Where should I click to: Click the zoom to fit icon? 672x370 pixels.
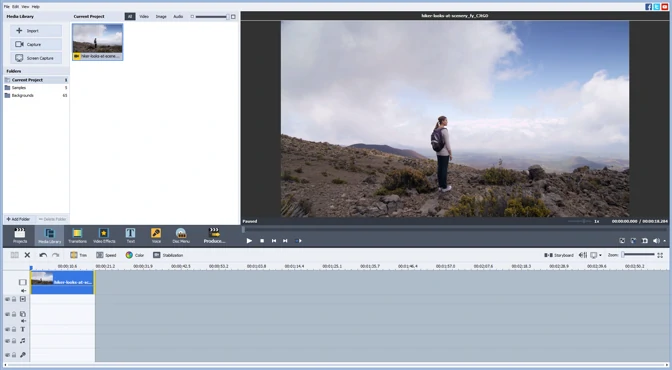[x=660, y=255]
